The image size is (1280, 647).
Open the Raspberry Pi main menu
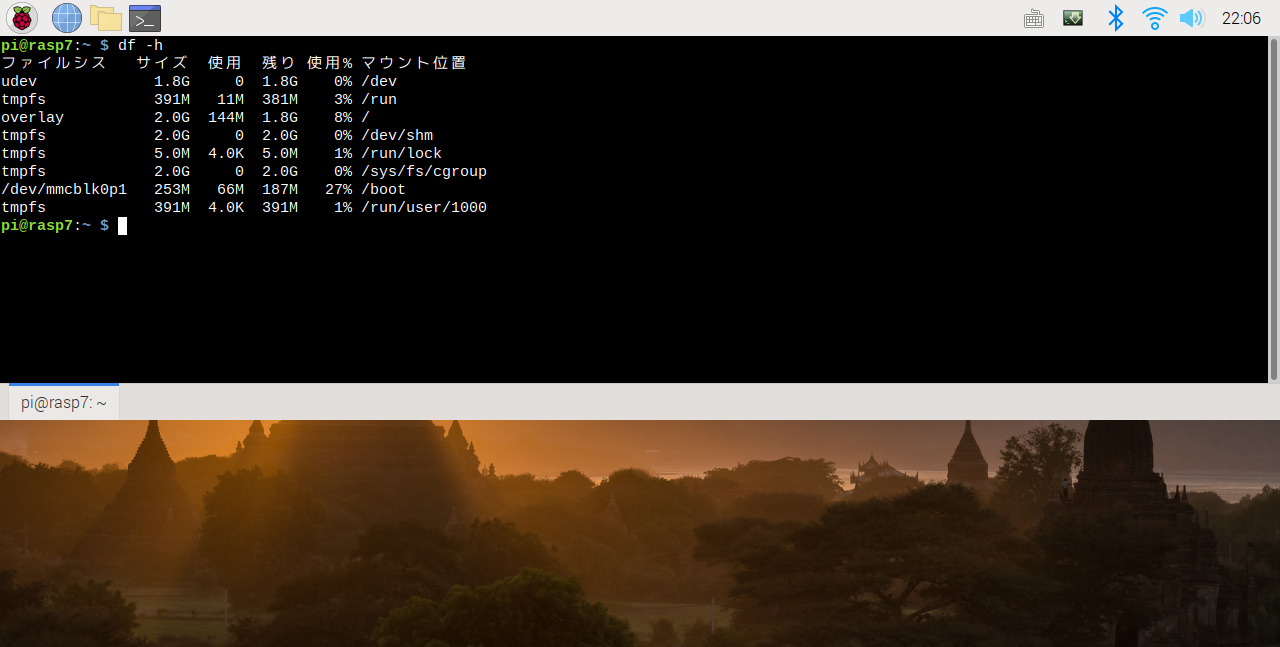pyautogui.click(x=21, y=17)
